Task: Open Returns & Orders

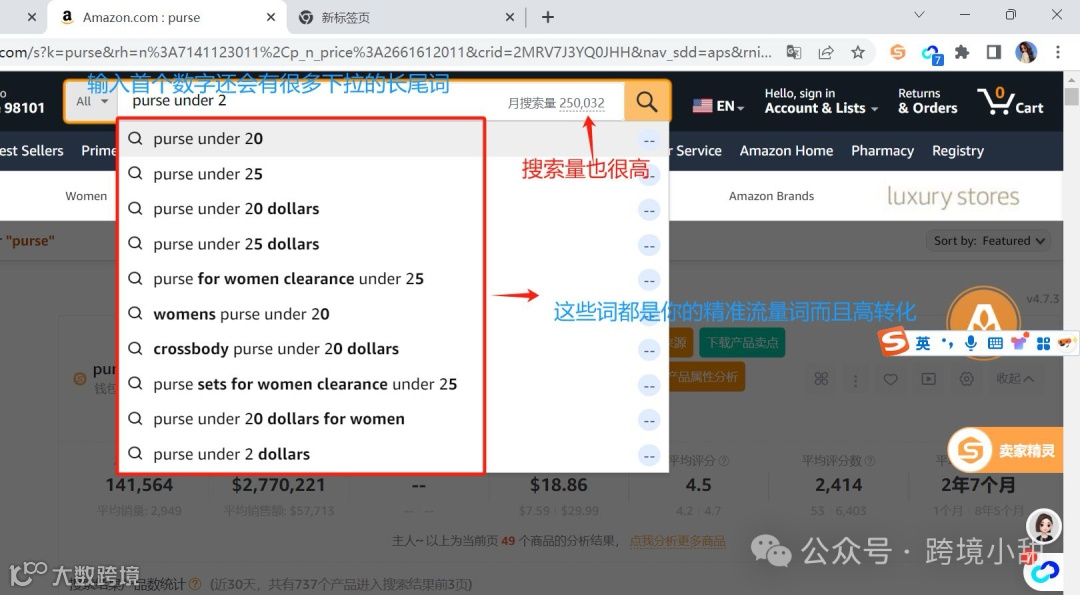Action: coord(928,101)
